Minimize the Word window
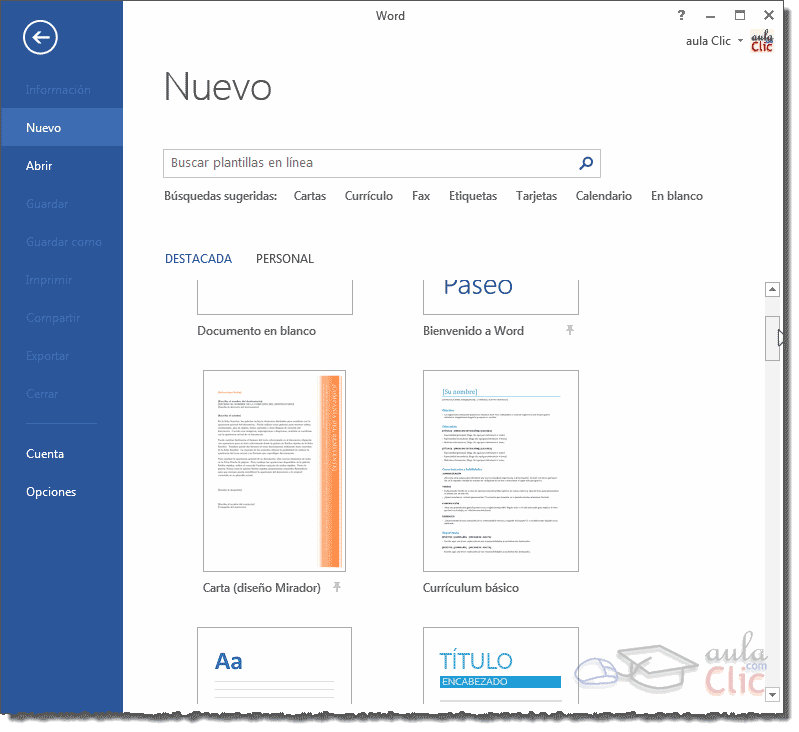 [710, 16]
